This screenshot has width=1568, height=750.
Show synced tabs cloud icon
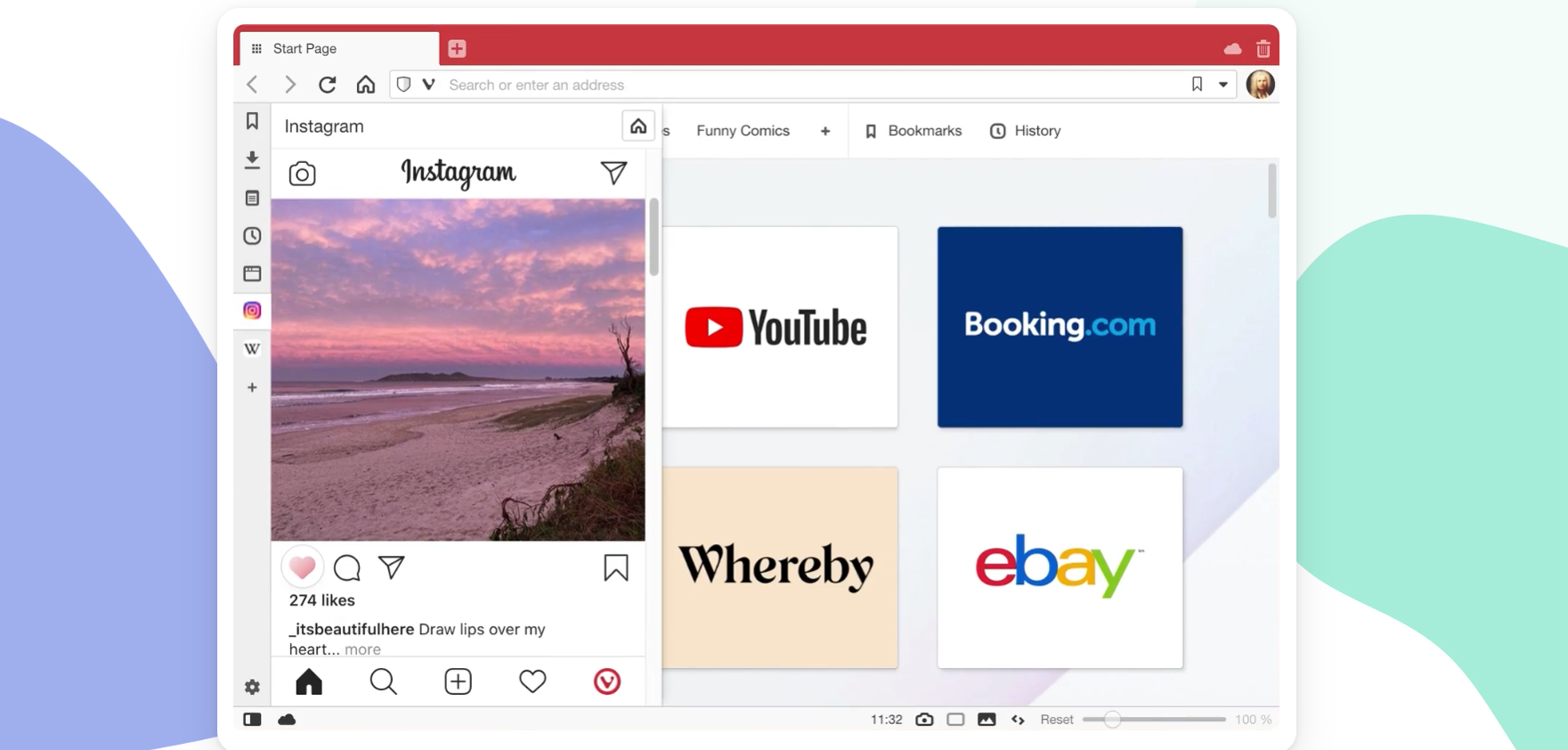click(x=1233, y=49)
